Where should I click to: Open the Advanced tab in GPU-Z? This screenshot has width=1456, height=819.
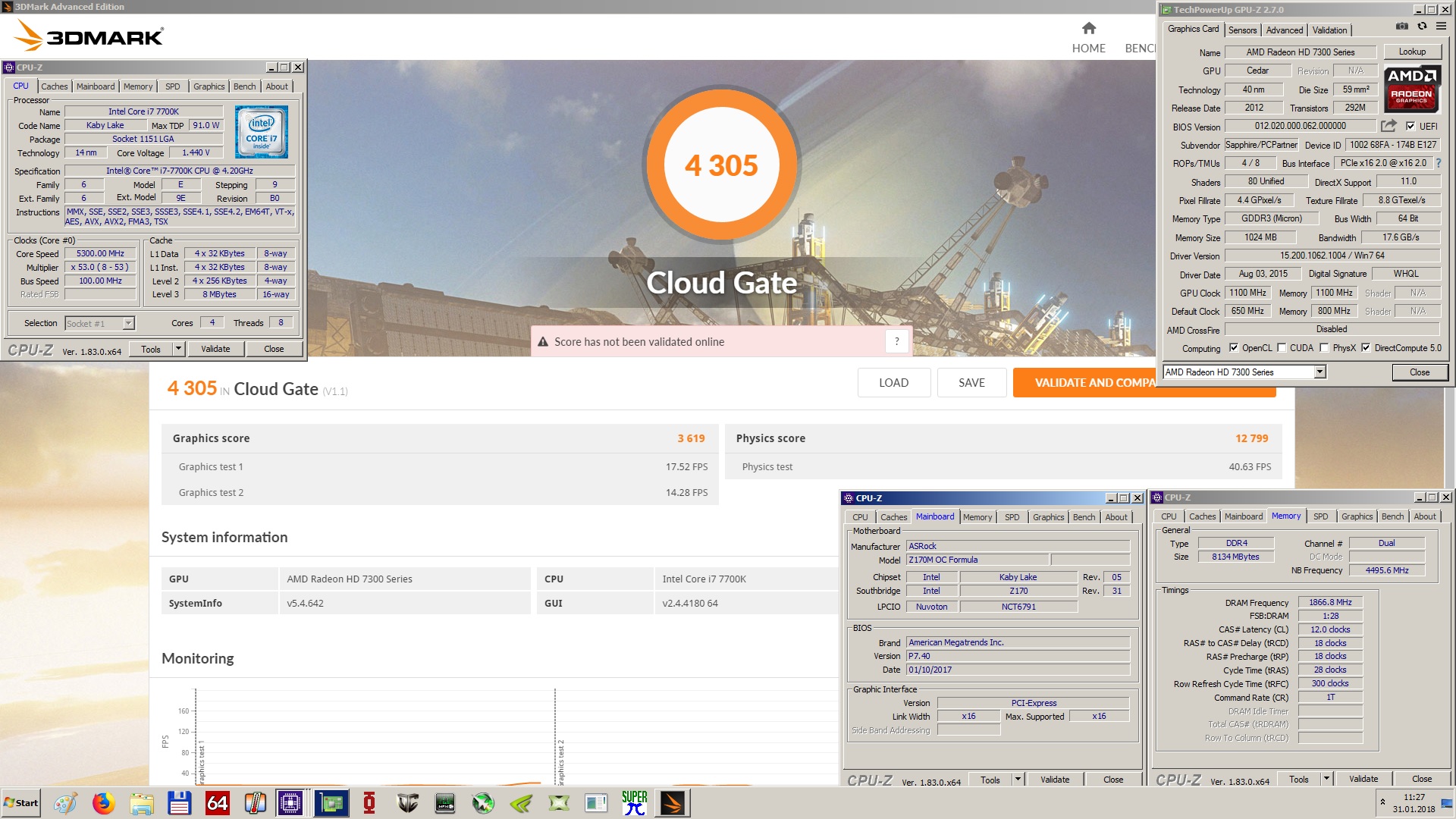point(1285,30)
